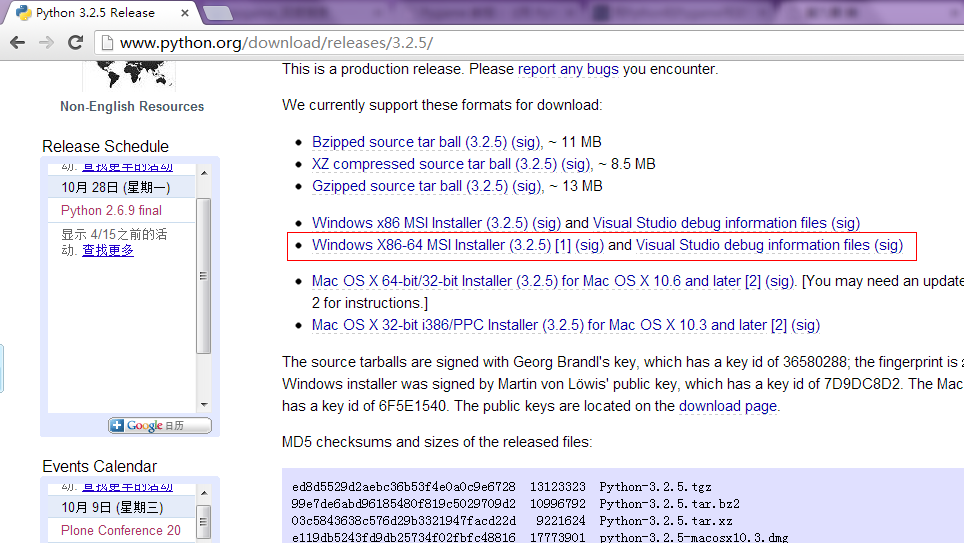
Task: Open the download page link
Action: 728,406
